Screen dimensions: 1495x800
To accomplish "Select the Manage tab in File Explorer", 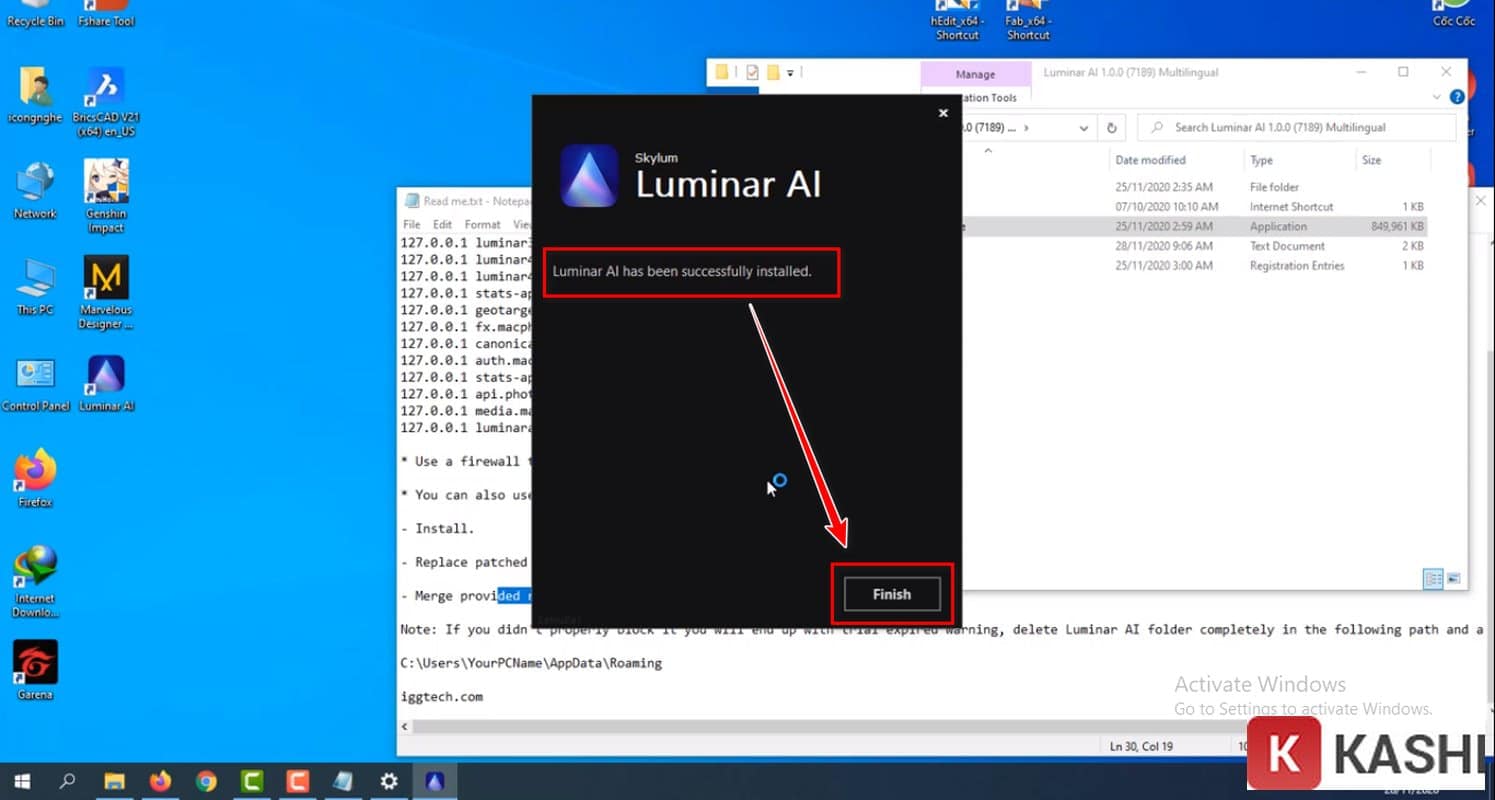I will [975, 74].
